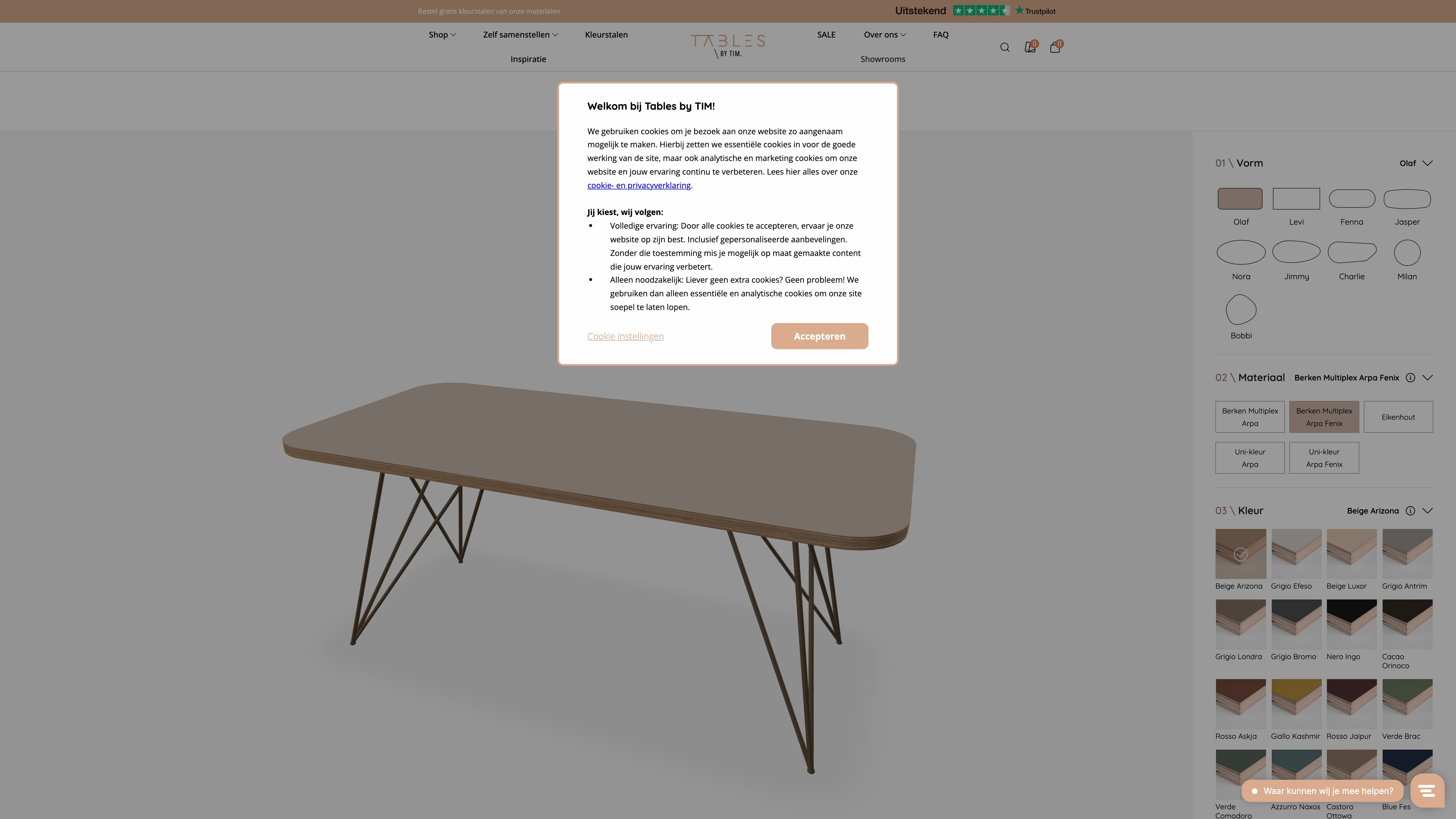Screen dimensions: 1456x819
Task: Select the Bobbi shape option
Action: click(1241, 310)
